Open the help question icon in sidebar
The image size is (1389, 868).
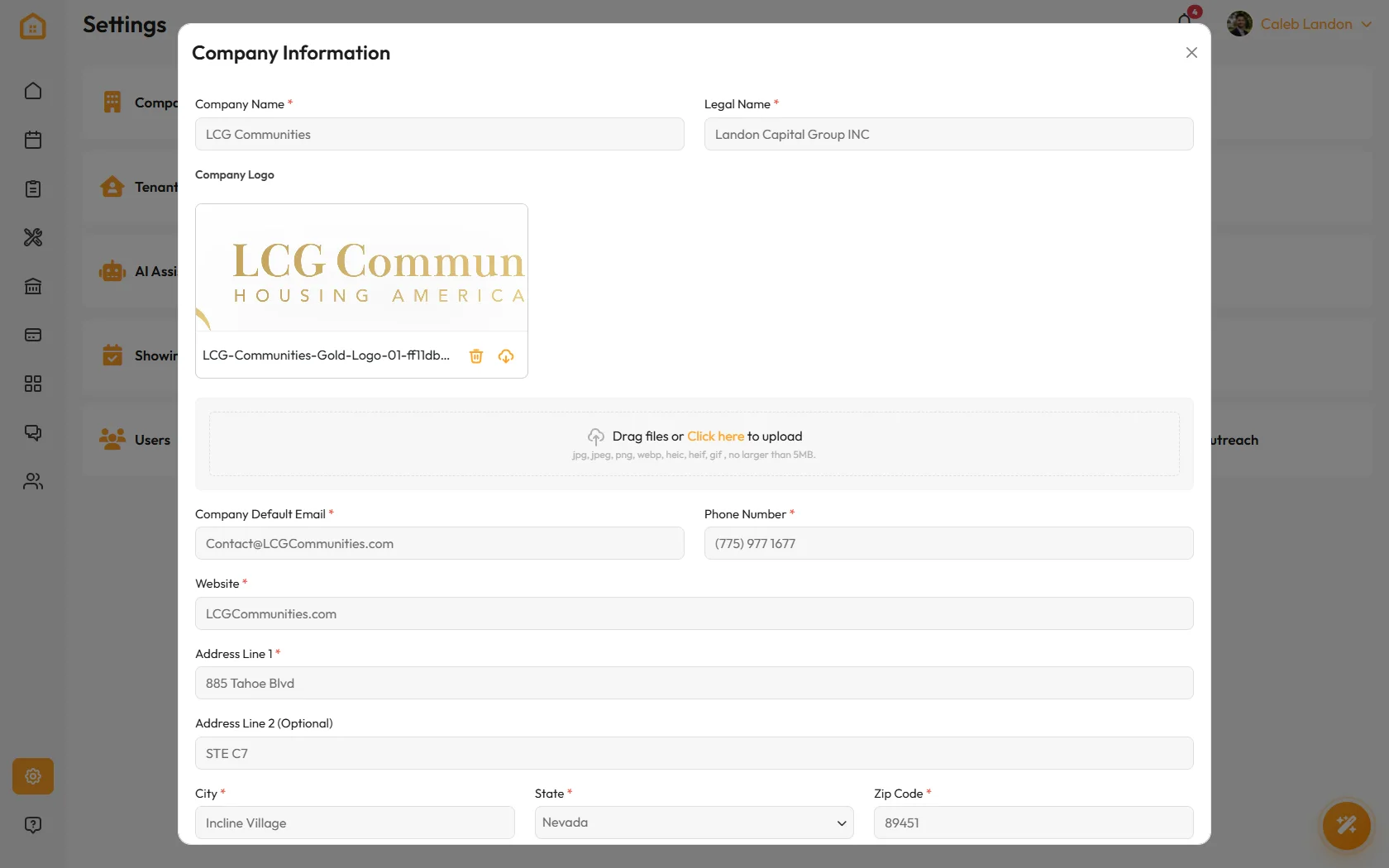[33, 825]
